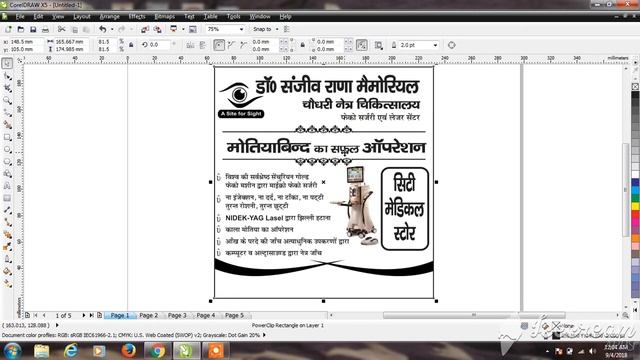Viewport: 640px width, 360px height.
Task: Select the Interactive Fill tool at toolbox bottom
Action: point(7,283)
